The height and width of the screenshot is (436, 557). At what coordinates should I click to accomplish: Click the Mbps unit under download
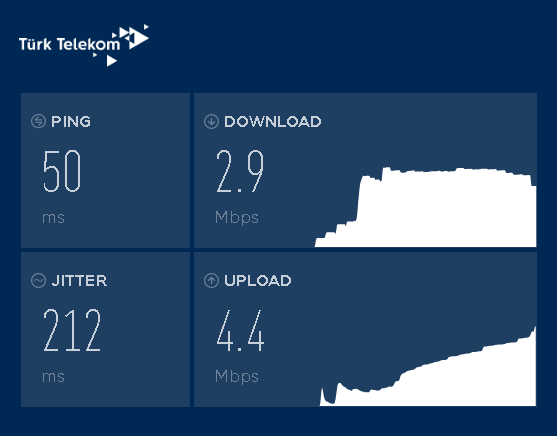pos(237,217)
